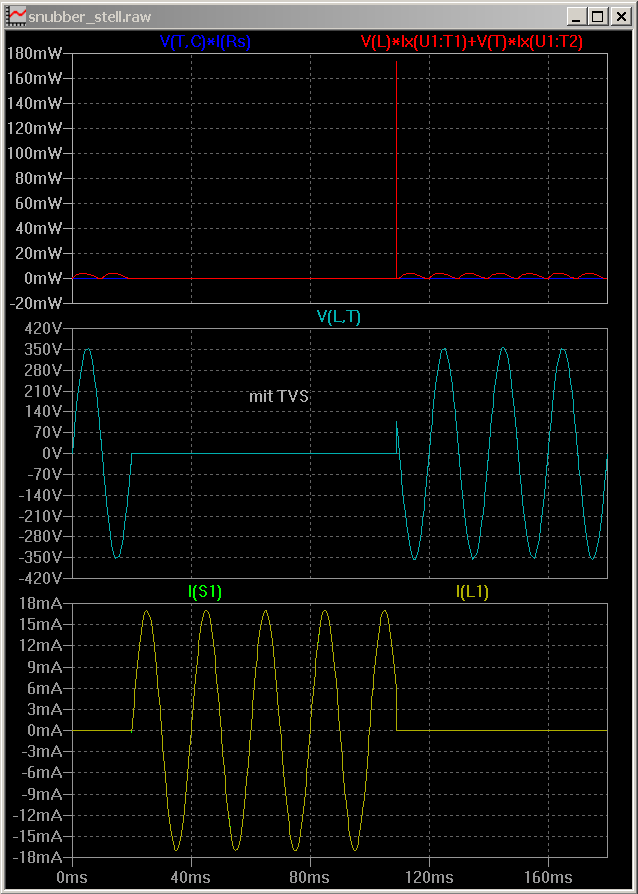
Task: Click the 40ms time axis label
Action: [191, 876]
